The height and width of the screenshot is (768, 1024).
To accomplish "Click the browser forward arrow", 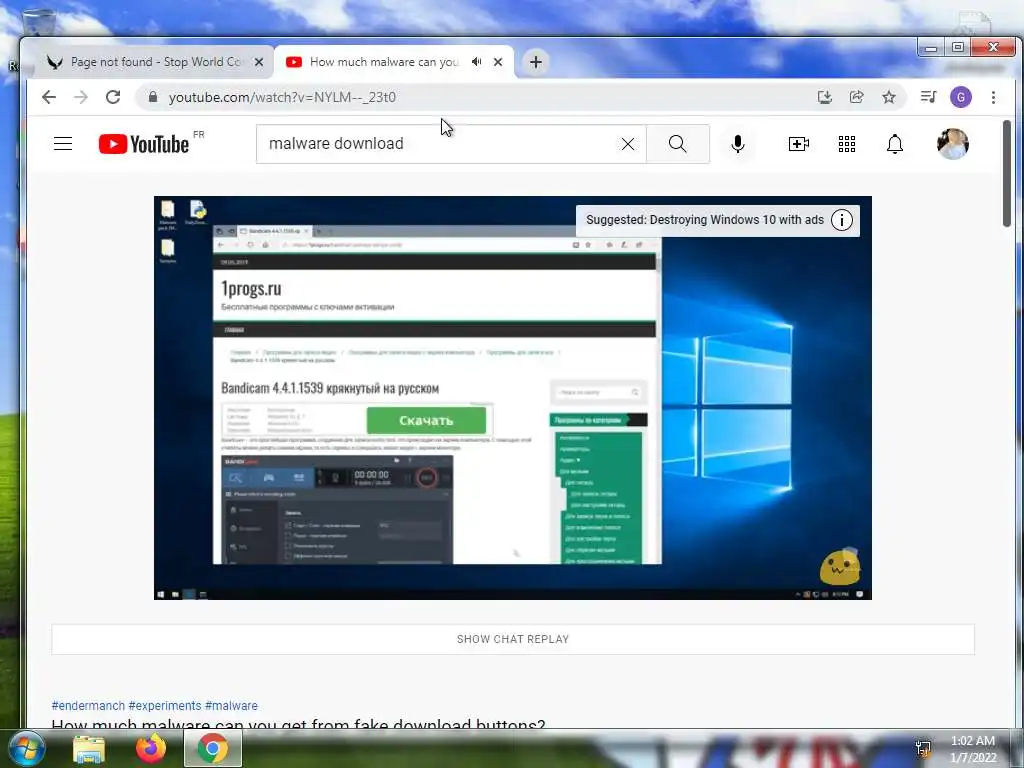I will click(81, 97).
